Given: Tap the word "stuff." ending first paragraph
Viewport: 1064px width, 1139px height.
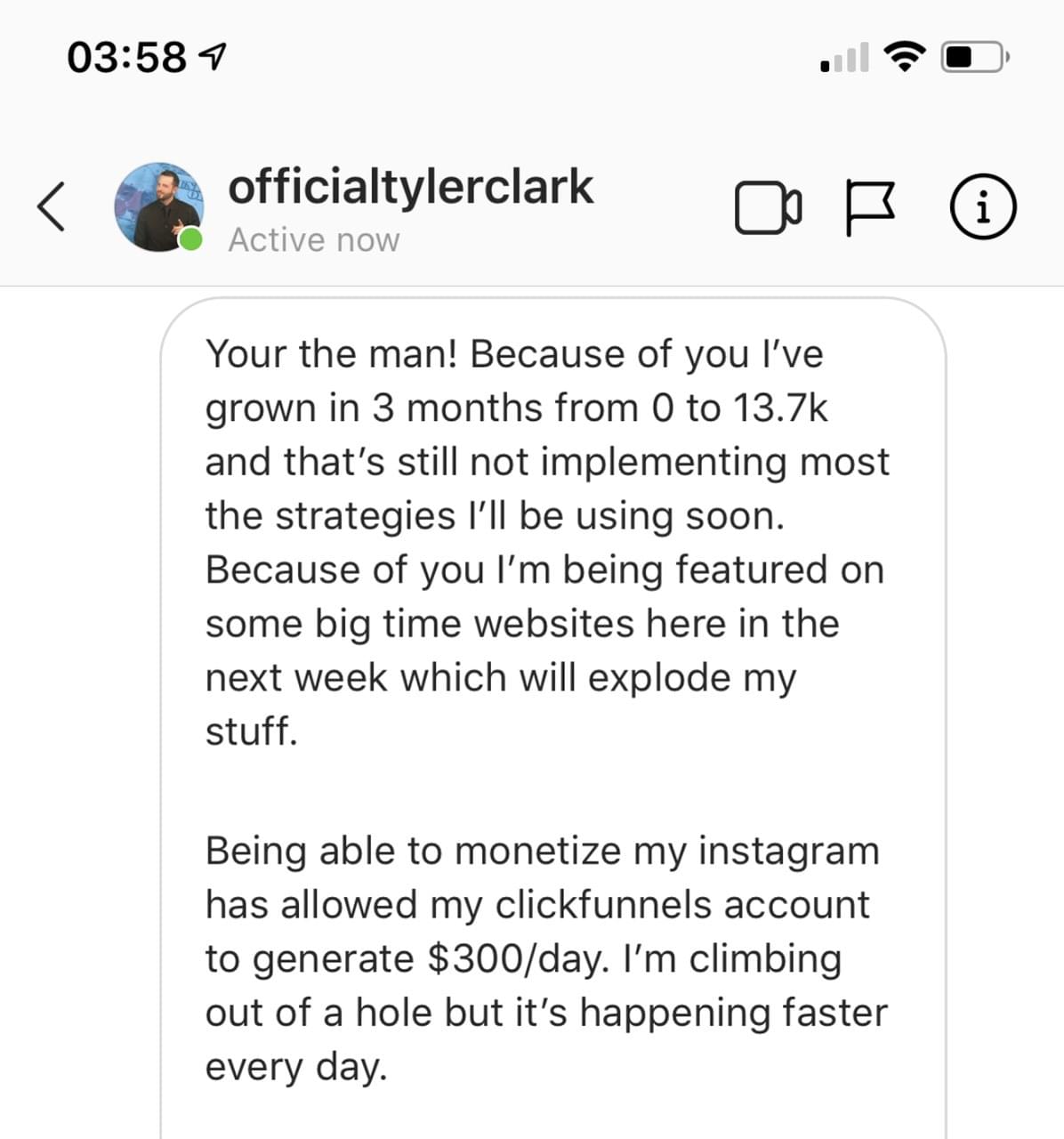Looking at the screenshot, I should (x=251, y=731).
